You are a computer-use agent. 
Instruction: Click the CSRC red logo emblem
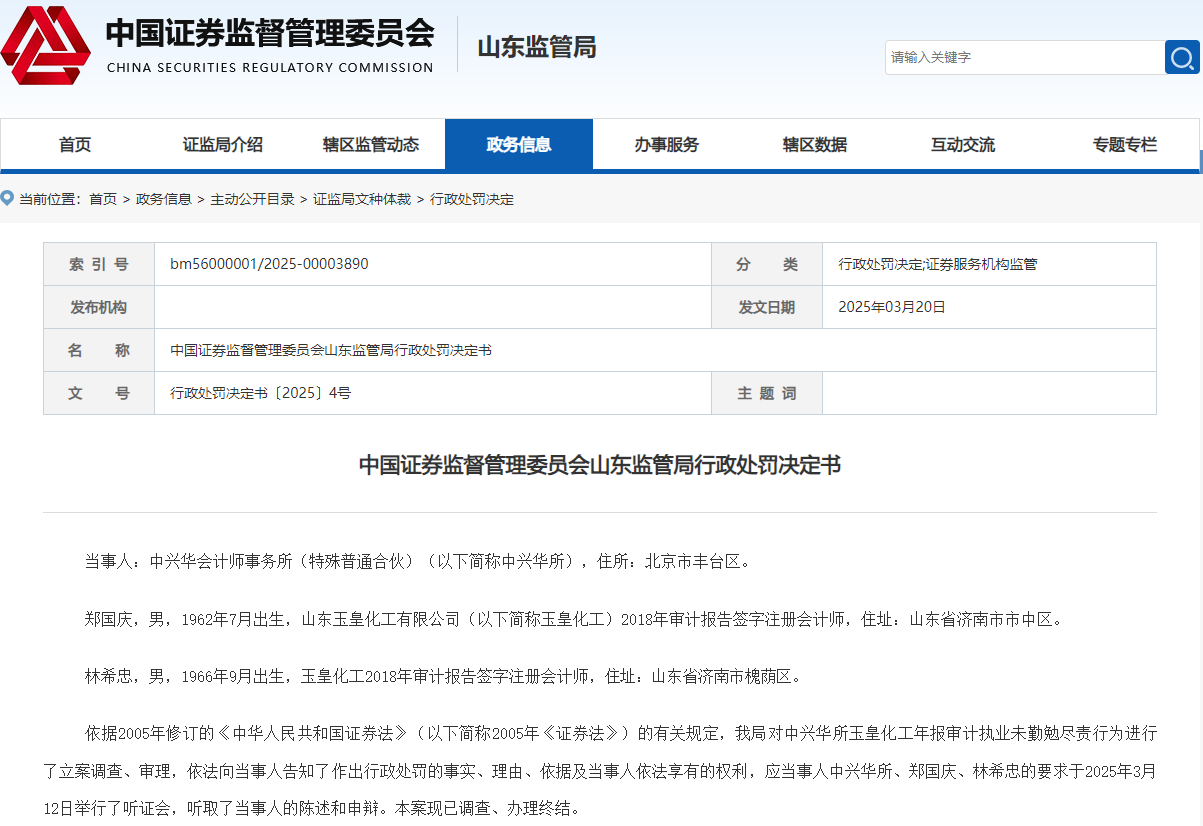[46, 45]
